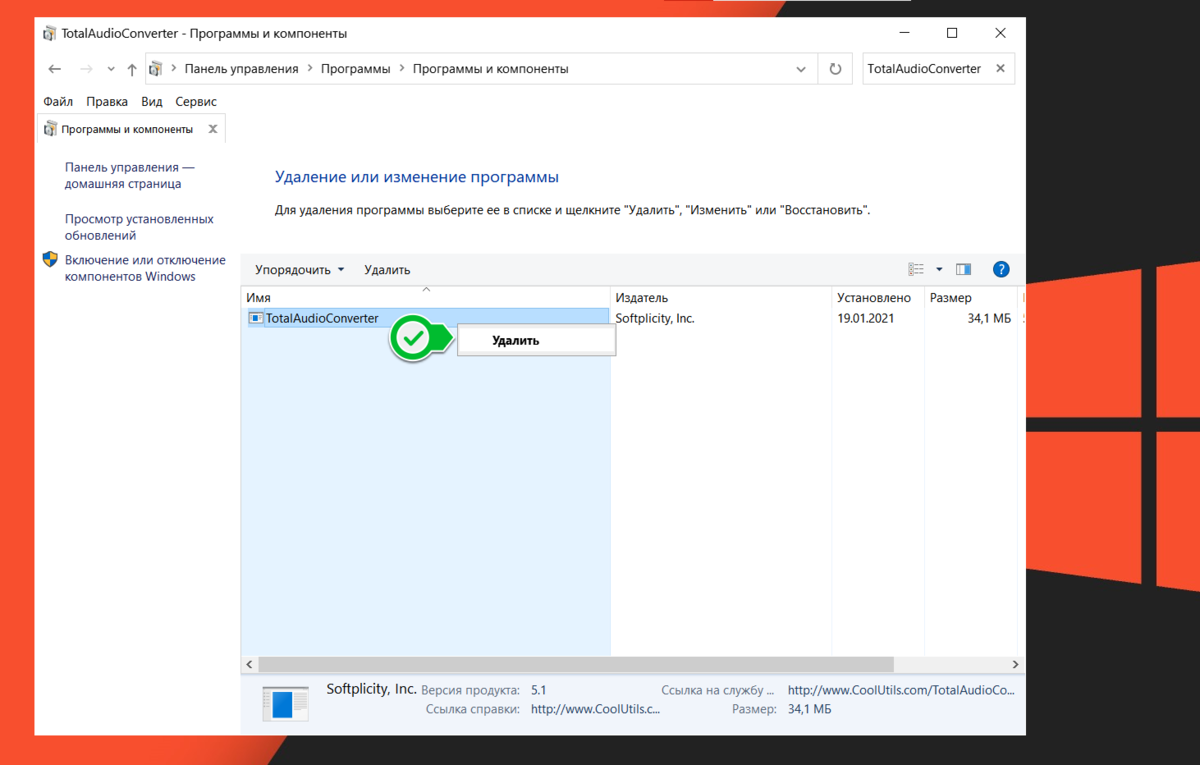Screen dimensions: 1200x765
Task: Click support link 'http://www.CoolUtils.com/TotalAudioCo...'
Action: pos(901,690)
